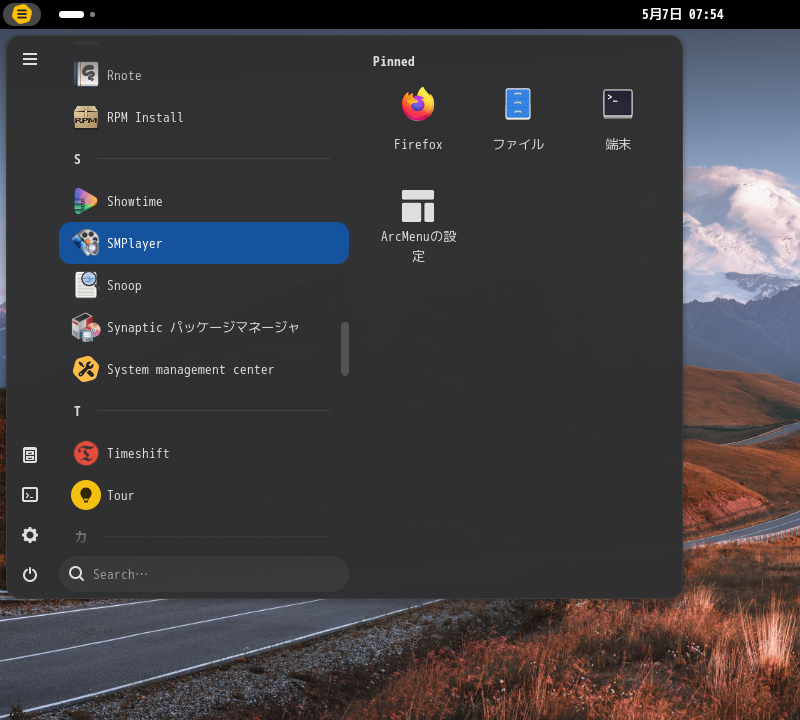This screenshot has height=720, width=800.
Task: Open SMPlayer from the list
Action: point(204,243)
